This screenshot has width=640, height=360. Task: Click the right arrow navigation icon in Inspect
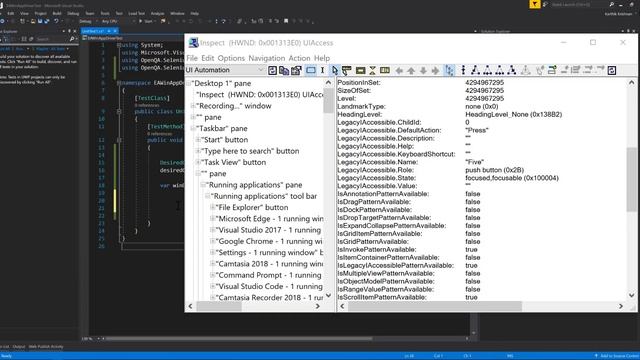point(436,71)
